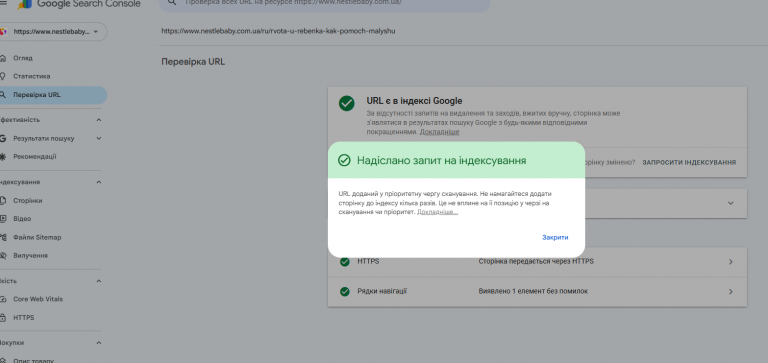This screenshot has width=768, height=363.
Task: Expand the collapsed card chevron behind dialog
Action: click(x=731, y=203)
